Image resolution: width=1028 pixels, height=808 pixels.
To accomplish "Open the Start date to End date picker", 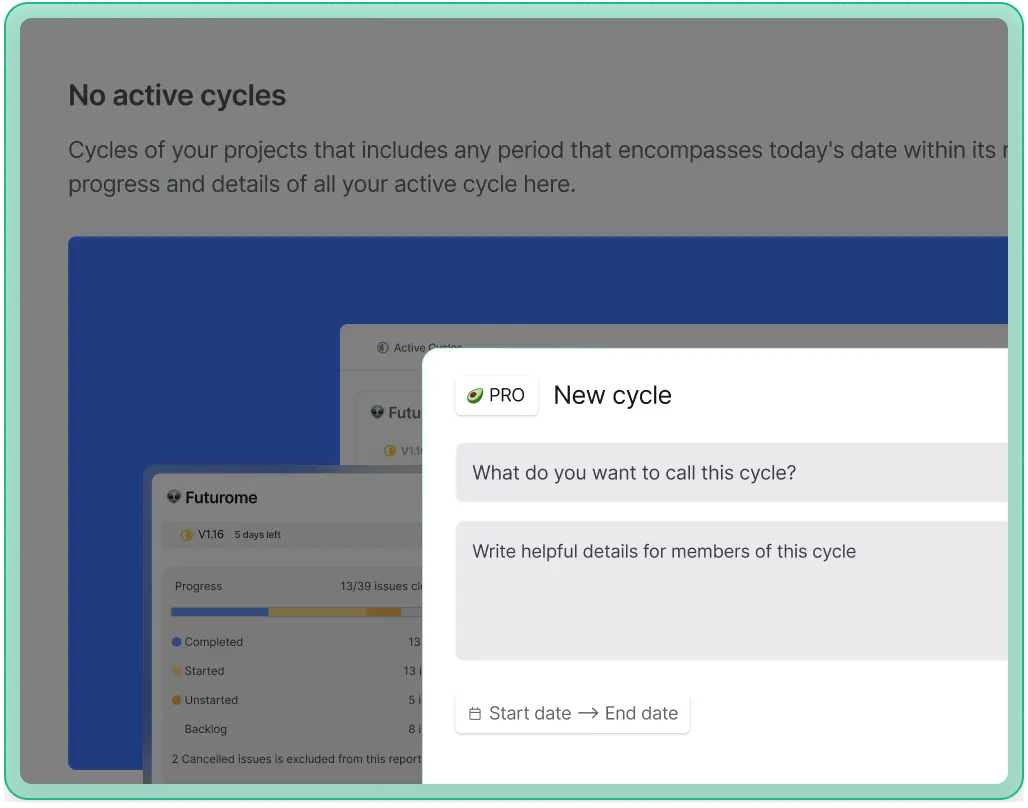I will tap(572, 714).
